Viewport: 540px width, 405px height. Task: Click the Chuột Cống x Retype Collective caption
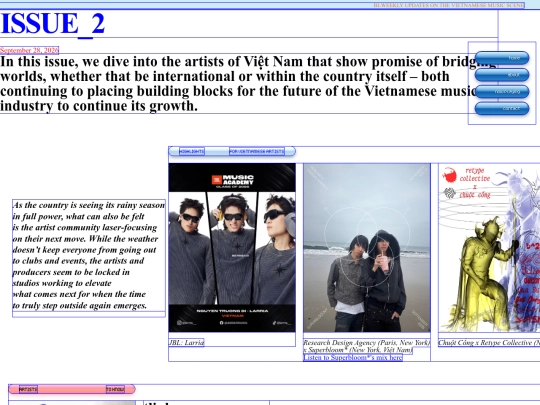coord(489,343)
